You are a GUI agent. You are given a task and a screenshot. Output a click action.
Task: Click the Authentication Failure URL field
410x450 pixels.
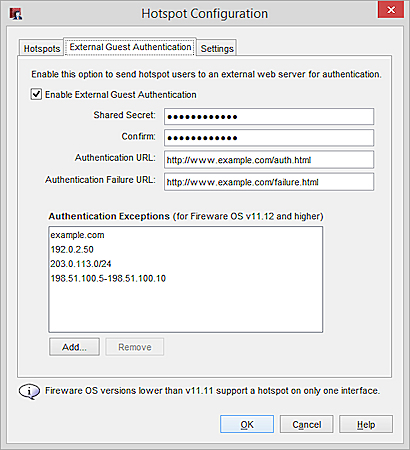(x=269, y=182)
